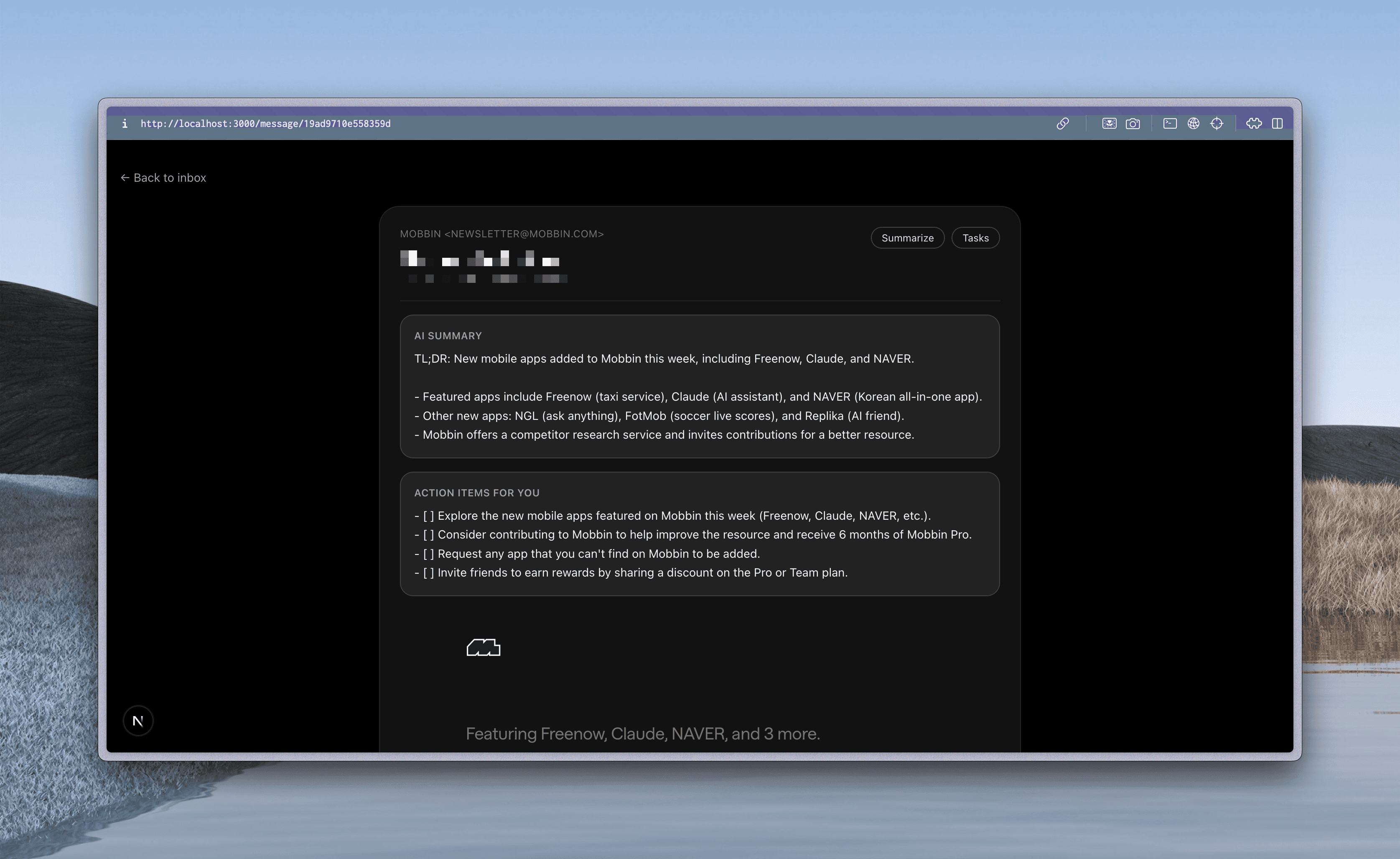Viewport: 1400px width, 859px height.
Task: Click the Tasks button
Action: (975, 237)
